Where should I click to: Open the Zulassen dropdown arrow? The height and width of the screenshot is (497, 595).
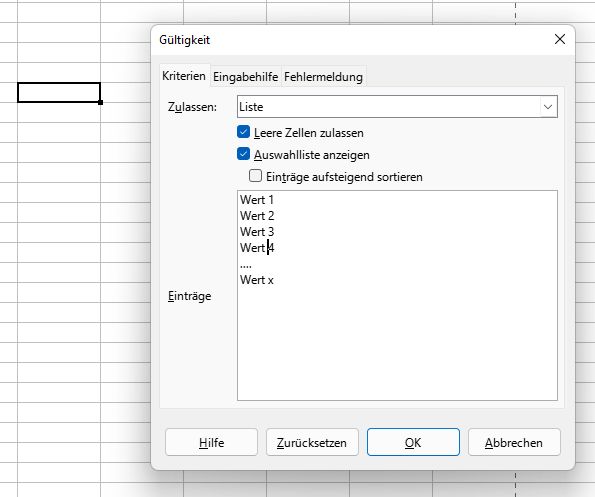tap(548, 107)
